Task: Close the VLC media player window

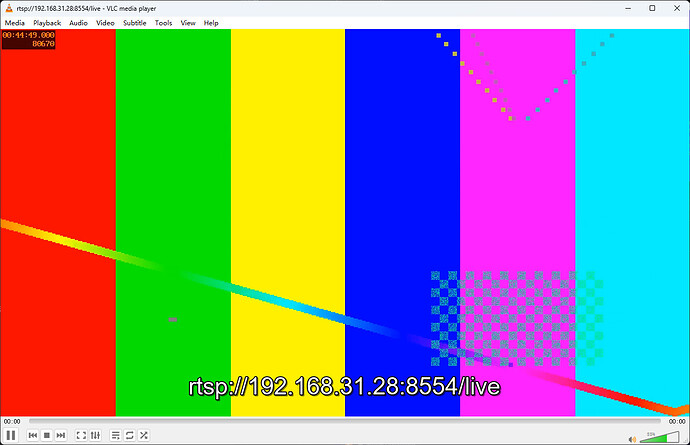Action: click(677, 8)
